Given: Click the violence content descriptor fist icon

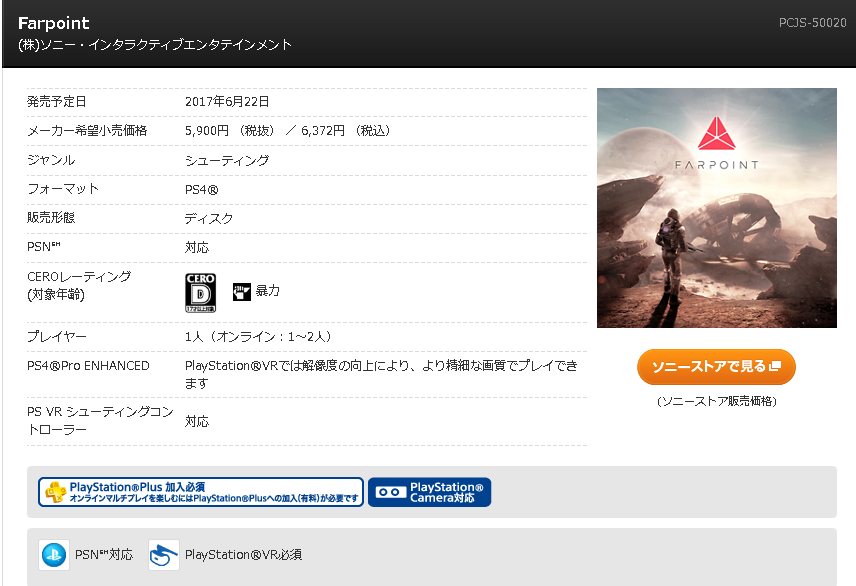Looking at the screenshot, I should click(x=241, y=292).
